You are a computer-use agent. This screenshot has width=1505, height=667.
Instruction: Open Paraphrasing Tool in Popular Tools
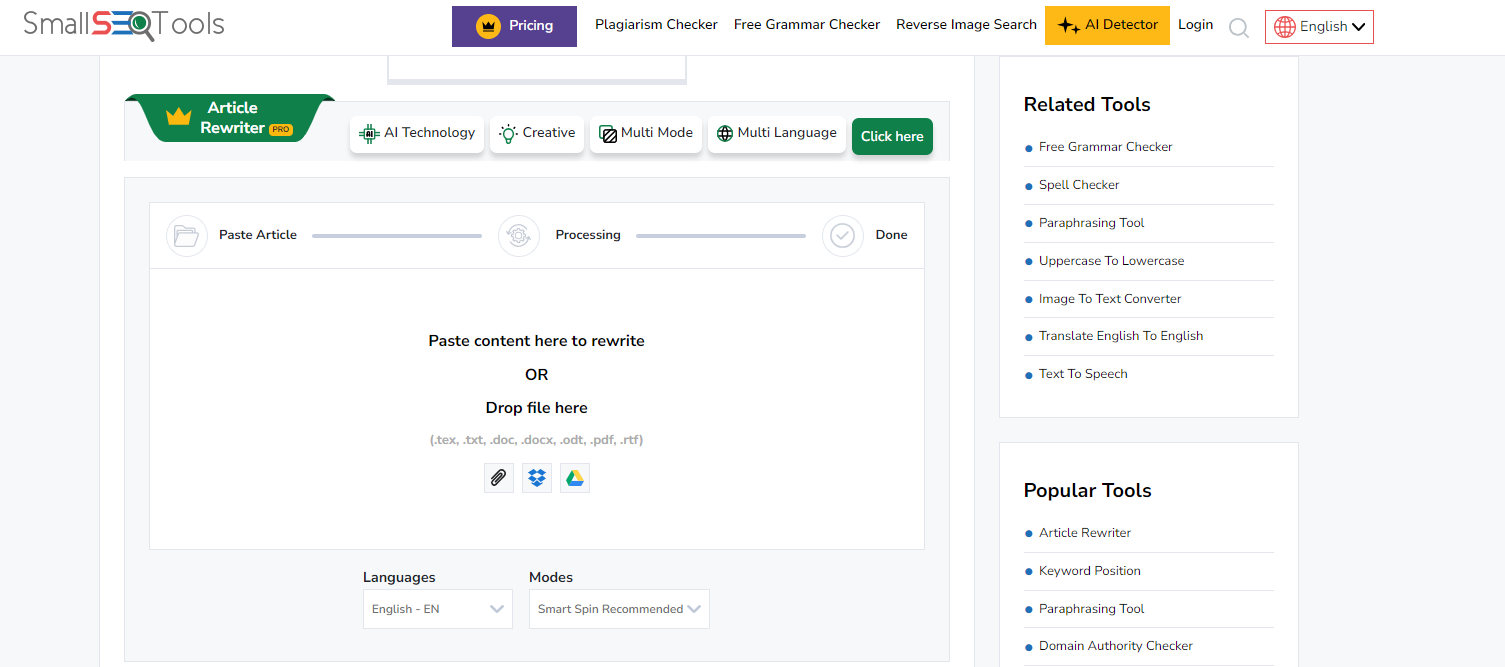coord(1091,609)
